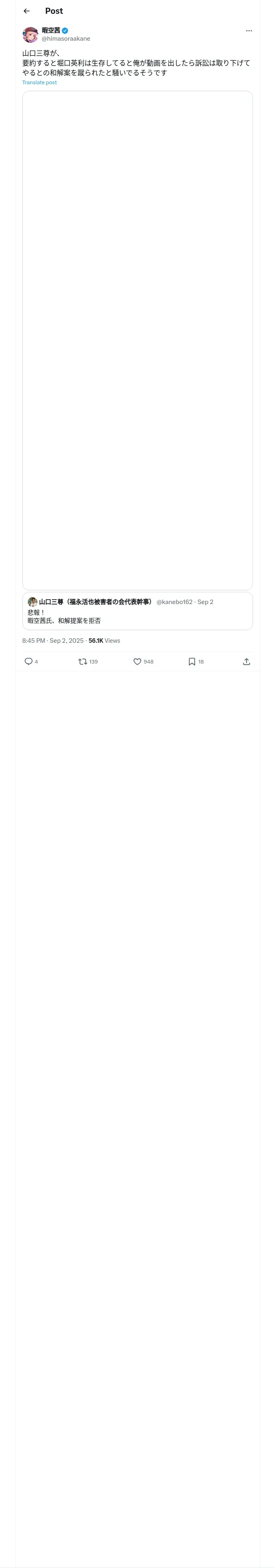Bookmark this post via the bookmark icon

(x=192, y=661)
